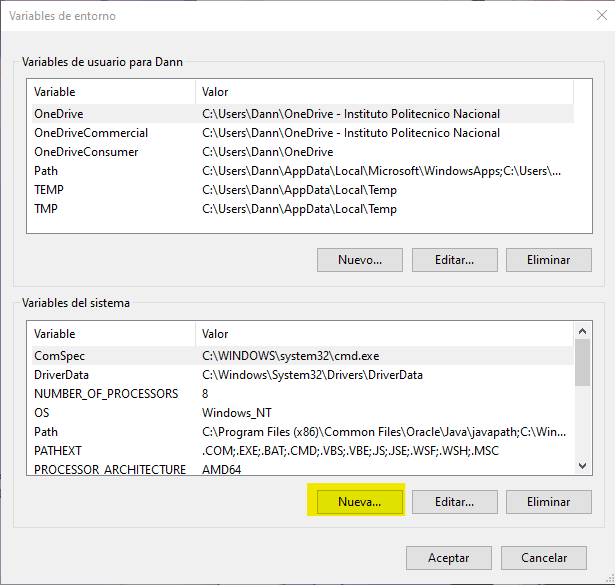Click Valor column header in system list

tap(384, 334)
